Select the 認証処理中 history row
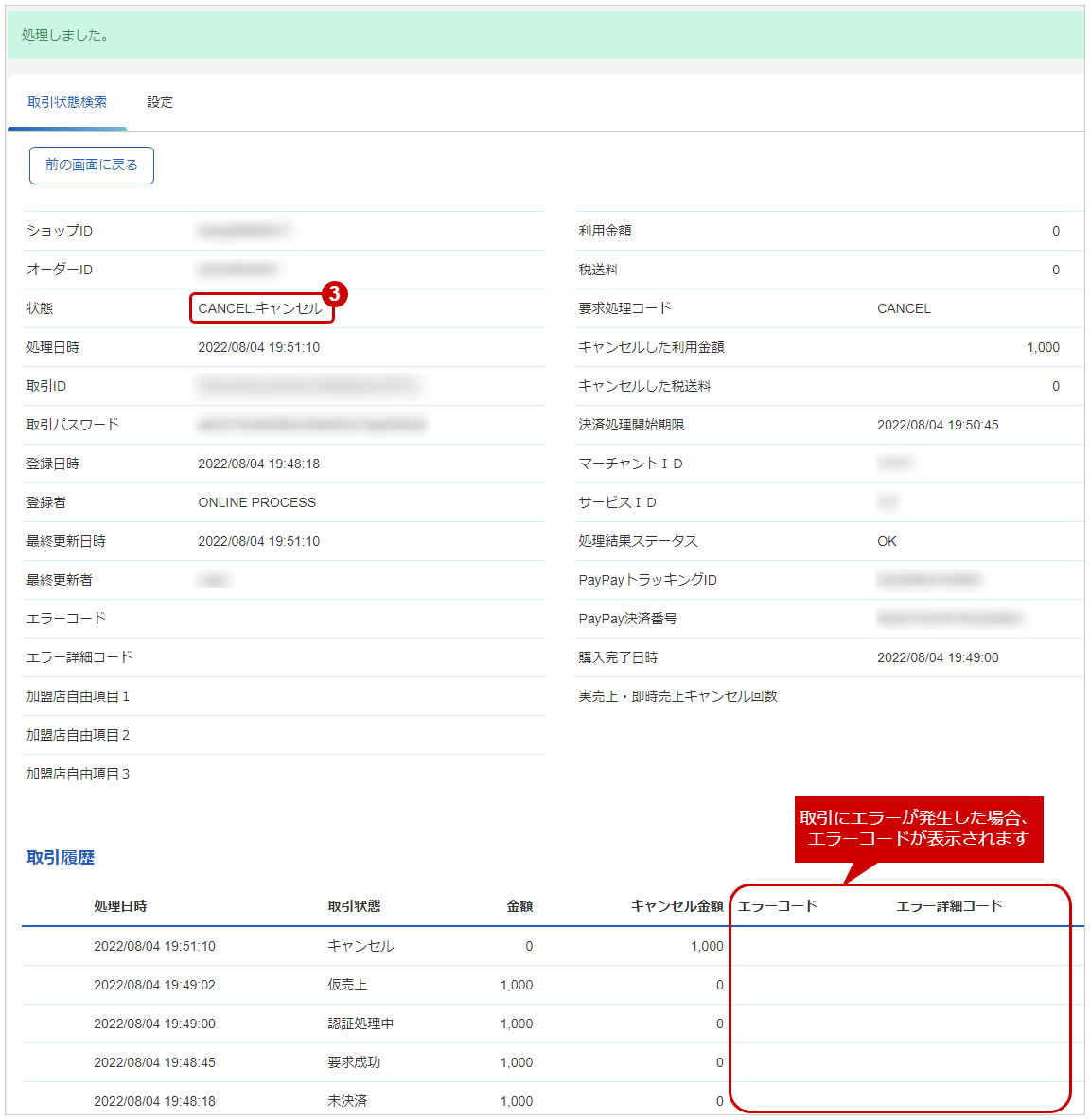The image size is (1090, 1120). coord(553,1023)
